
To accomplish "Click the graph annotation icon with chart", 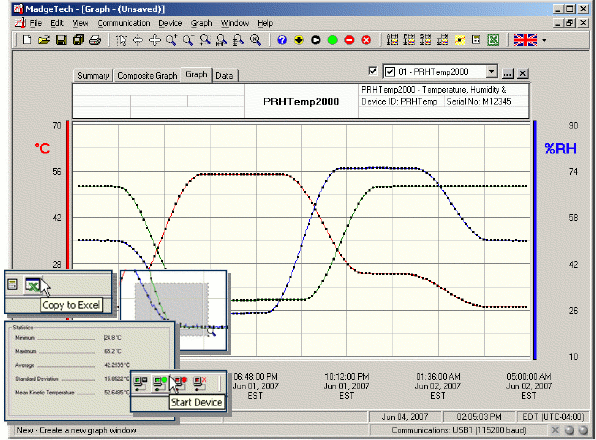I will click(442, 40).
